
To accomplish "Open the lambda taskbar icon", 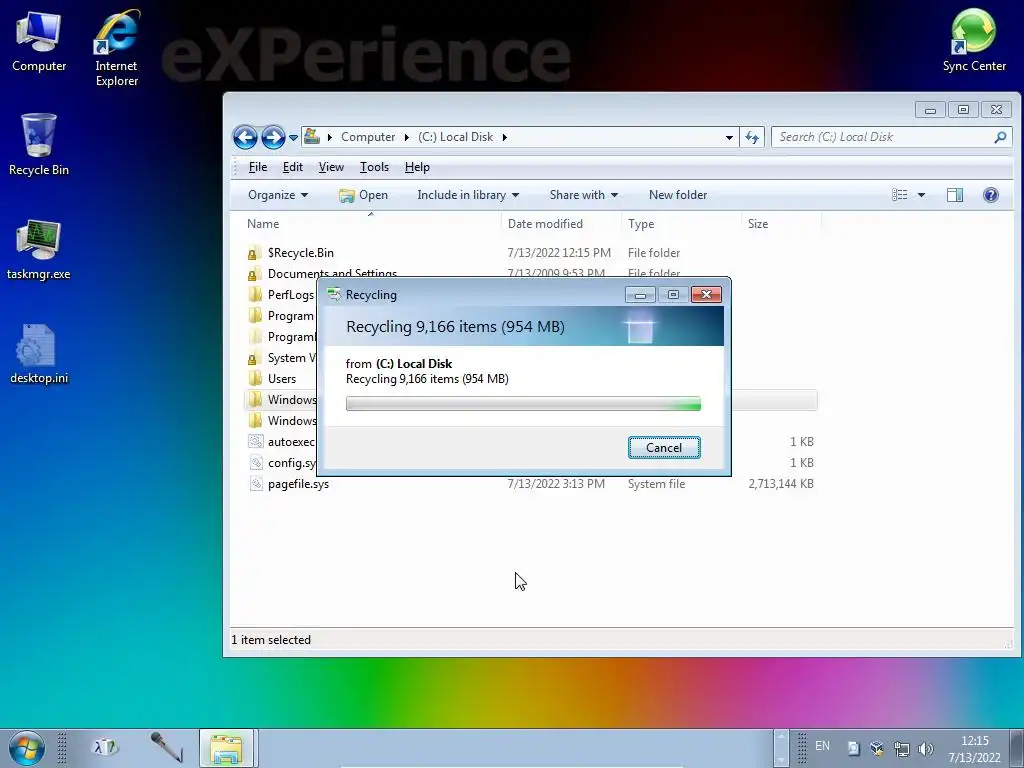I will click(x=106, y=747).
